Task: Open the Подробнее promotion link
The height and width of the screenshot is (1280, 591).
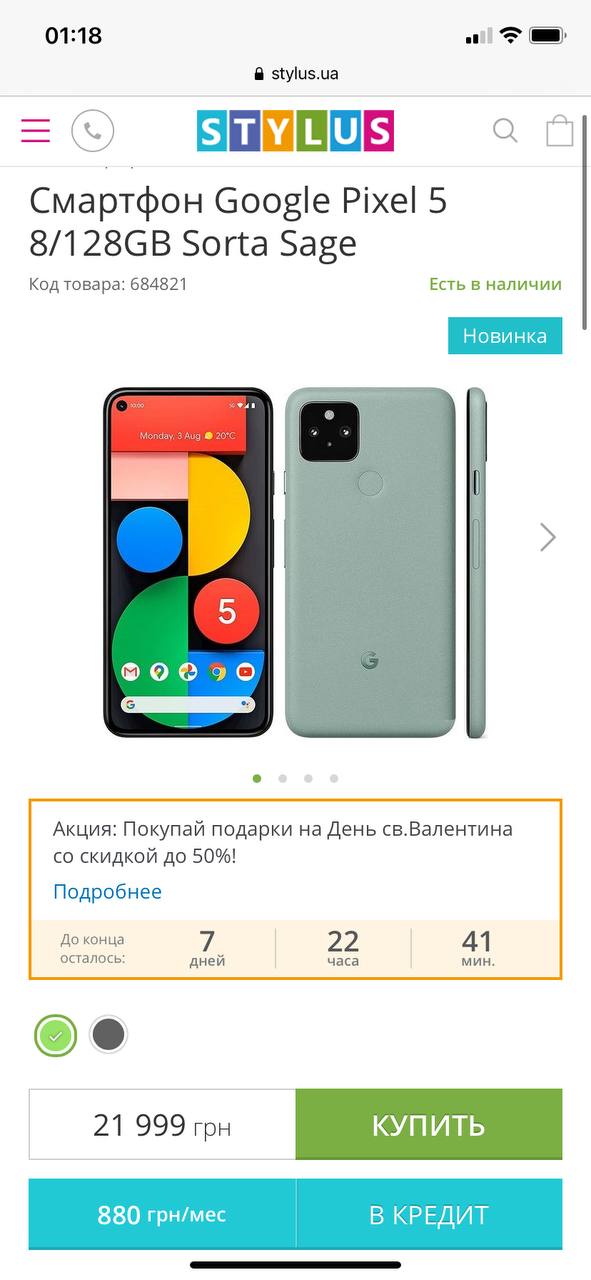Action: point(107,891)
